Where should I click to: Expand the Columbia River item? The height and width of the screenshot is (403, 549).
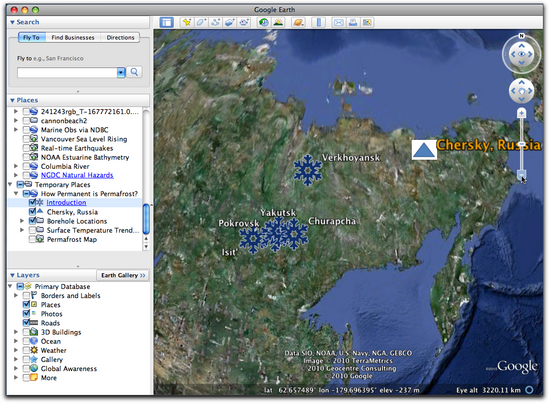16,166
